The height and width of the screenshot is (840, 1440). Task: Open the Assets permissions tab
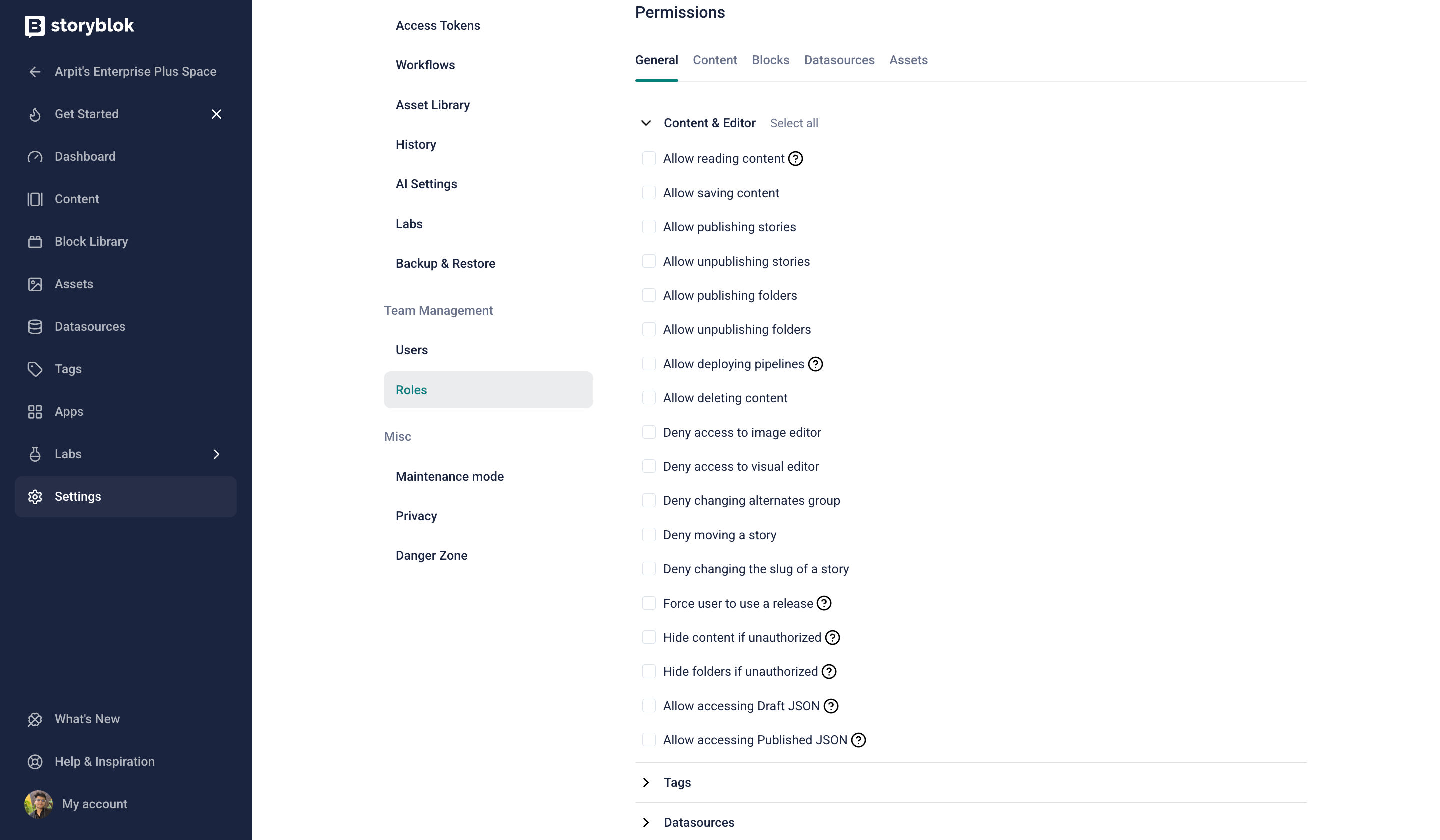pos(908,60)
